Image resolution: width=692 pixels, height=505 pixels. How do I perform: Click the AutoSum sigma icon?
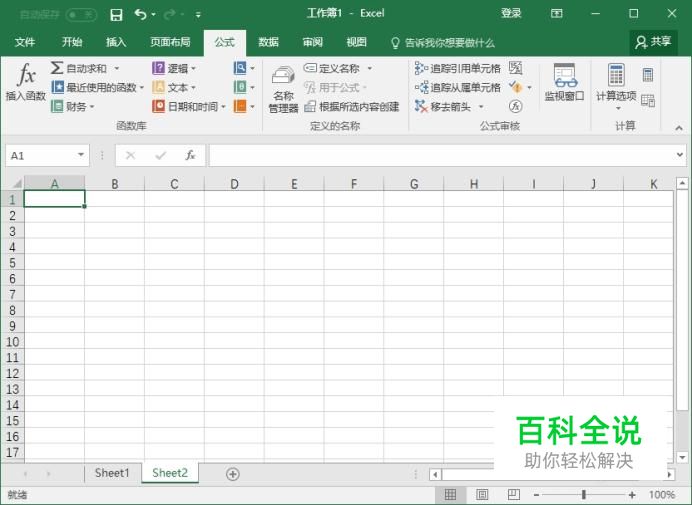pyautogui.click(x=56, y=68)
